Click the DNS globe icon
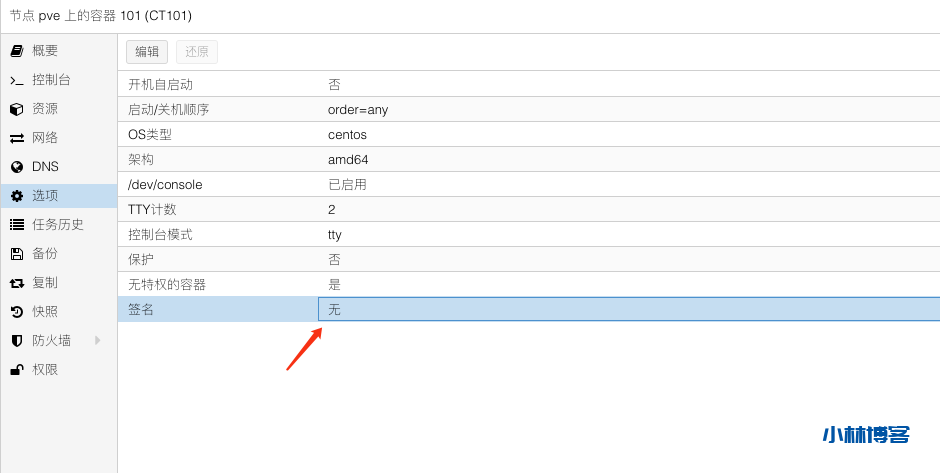The image size is (940, 473). point(16,167)
